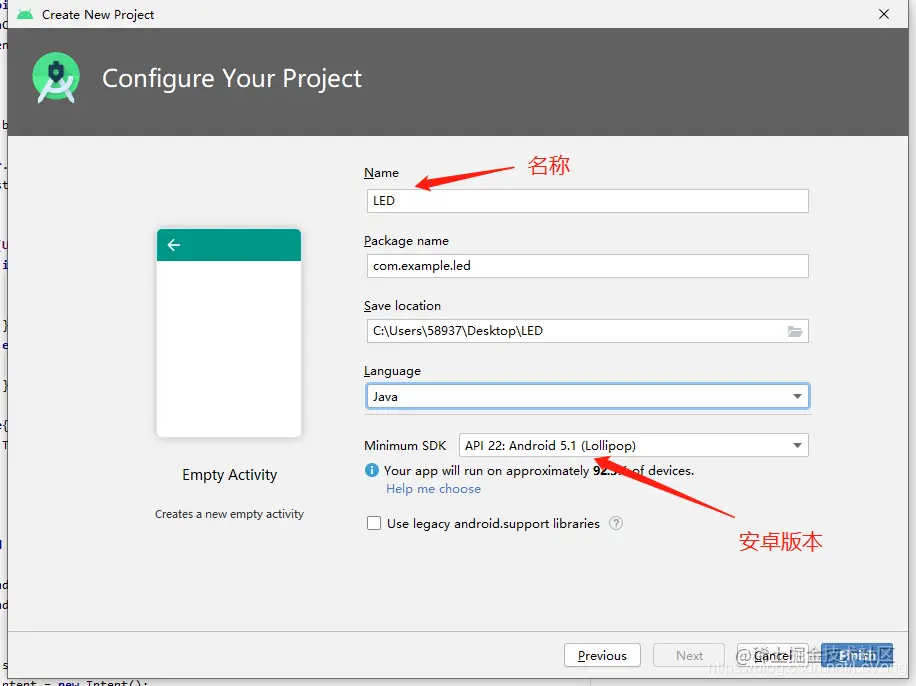Open the Help me choose link
This screenshot has width=916, height=686.
[x=433, y=488]
